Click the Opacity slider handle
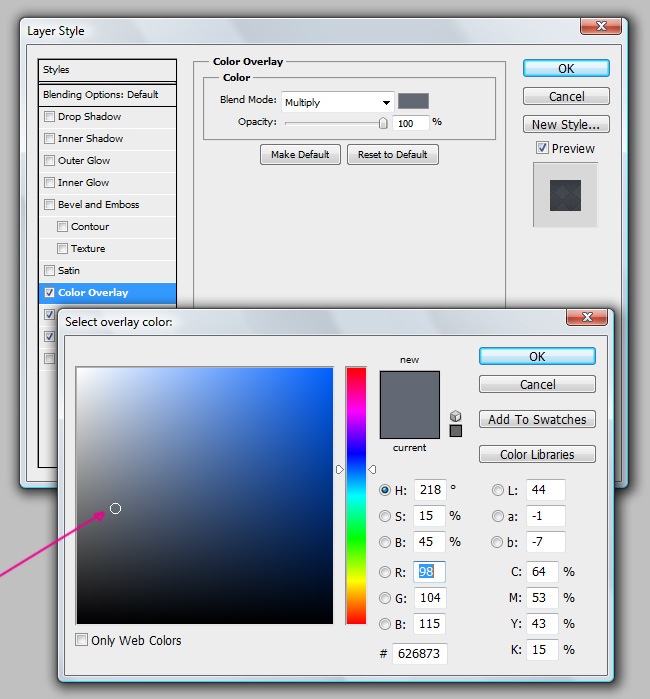This screenshot has height=699, width=650. coord(383,123)
